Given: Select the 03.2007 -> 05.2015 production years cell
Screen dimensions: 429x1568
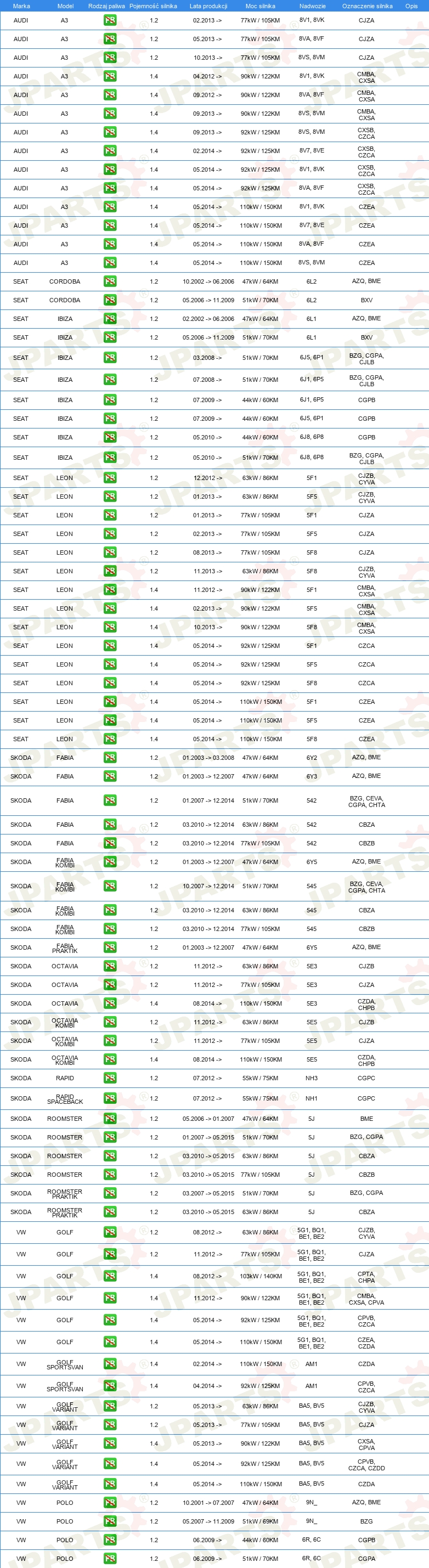Looking at the screenshot, I should pyautogui.click(x=208, y=1194).
